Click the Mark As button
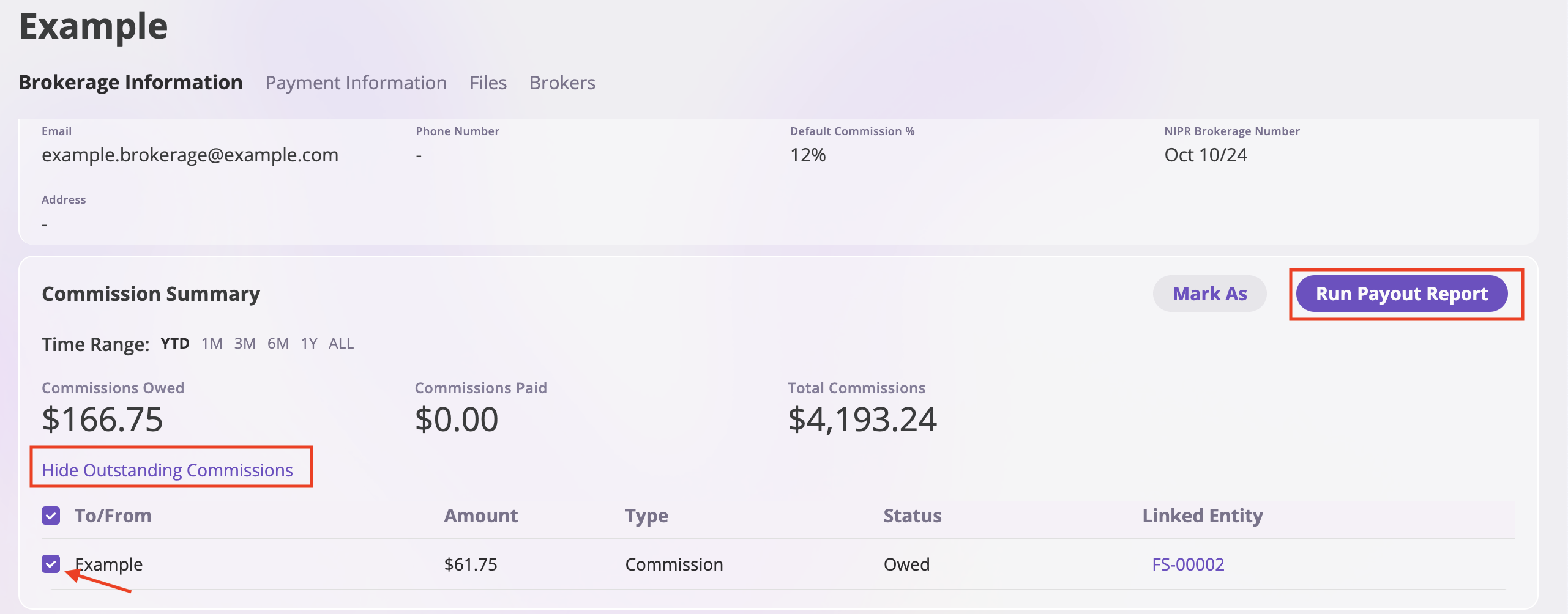Screen dimensions: 1568x614 1209,294
